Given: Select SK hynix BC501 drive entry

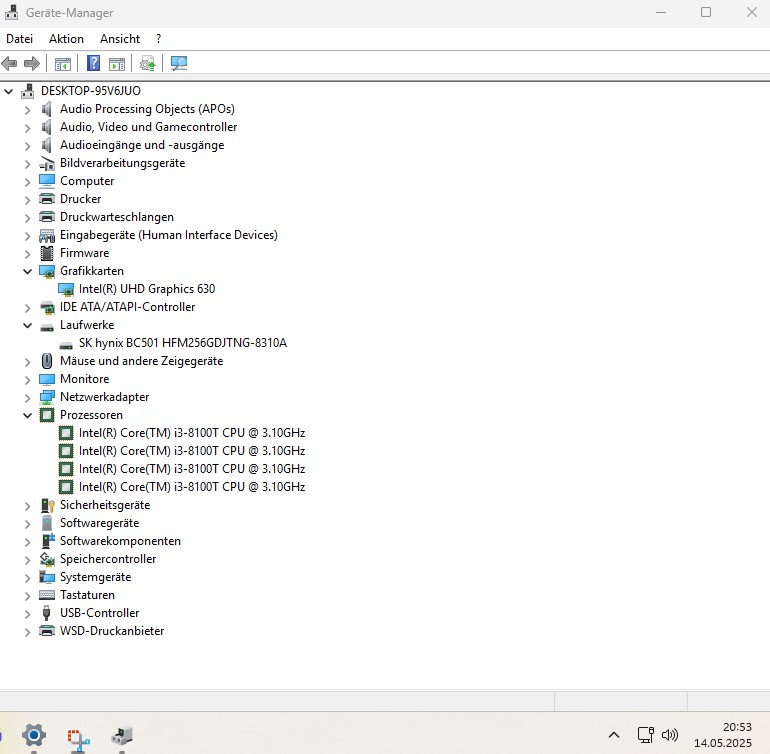Looking at the screenshot, I should click(182, 343).
